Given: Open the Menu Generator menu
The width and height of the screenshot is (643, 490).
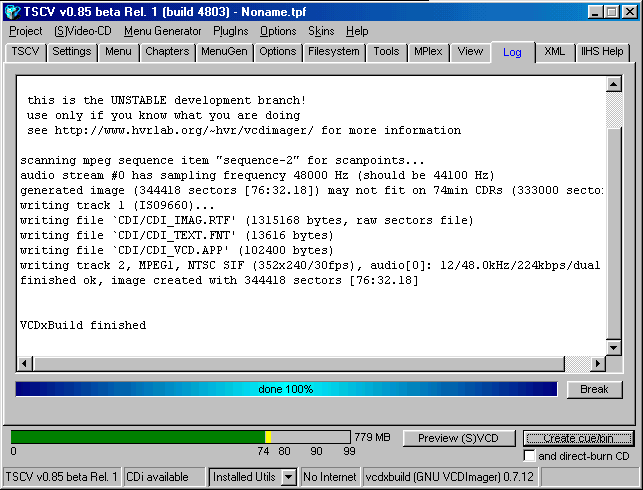Looking at the screenshot, I should pyautogui.click(x=162, y=31).
